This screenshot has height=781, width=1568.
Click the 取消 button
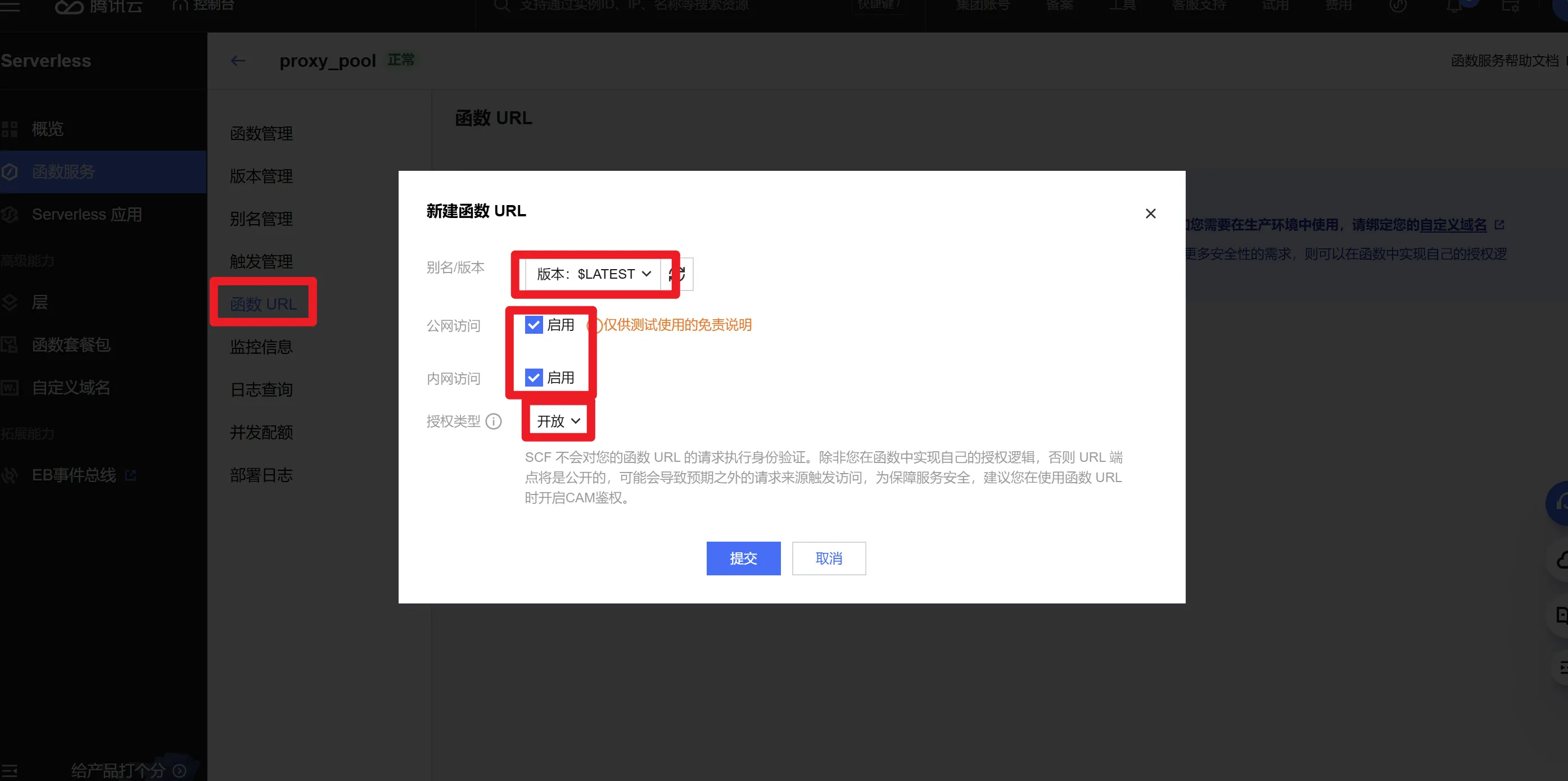[x=829, y=558]
